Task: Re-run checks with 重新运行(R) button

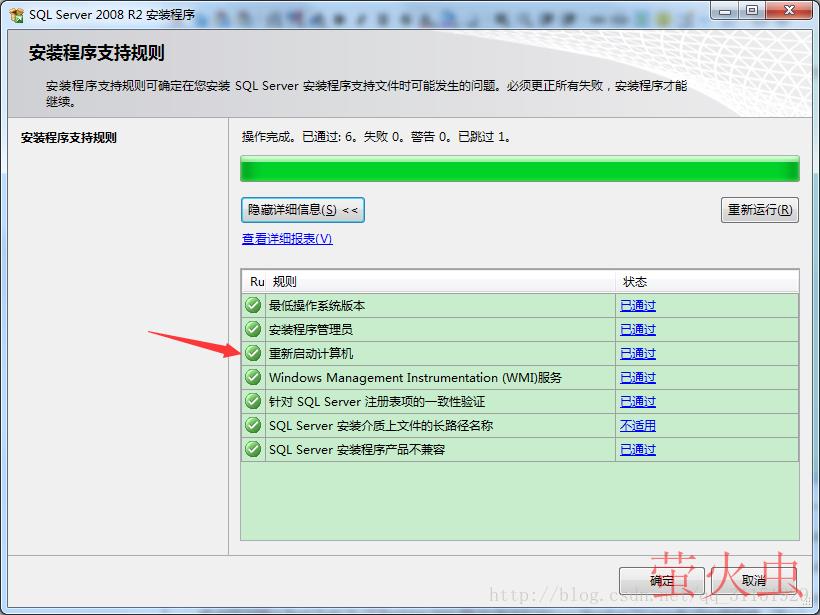Action: pos(759,210)
